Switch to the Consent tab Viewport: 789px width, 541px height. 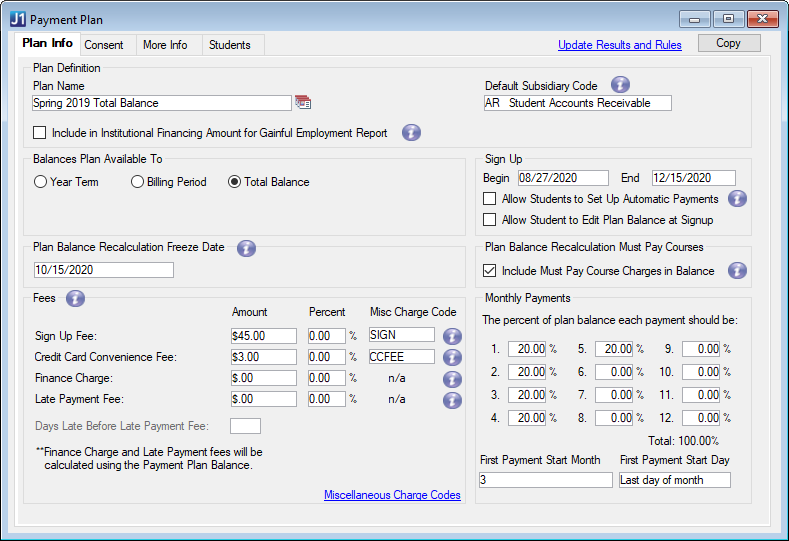[x=104, y=45]
